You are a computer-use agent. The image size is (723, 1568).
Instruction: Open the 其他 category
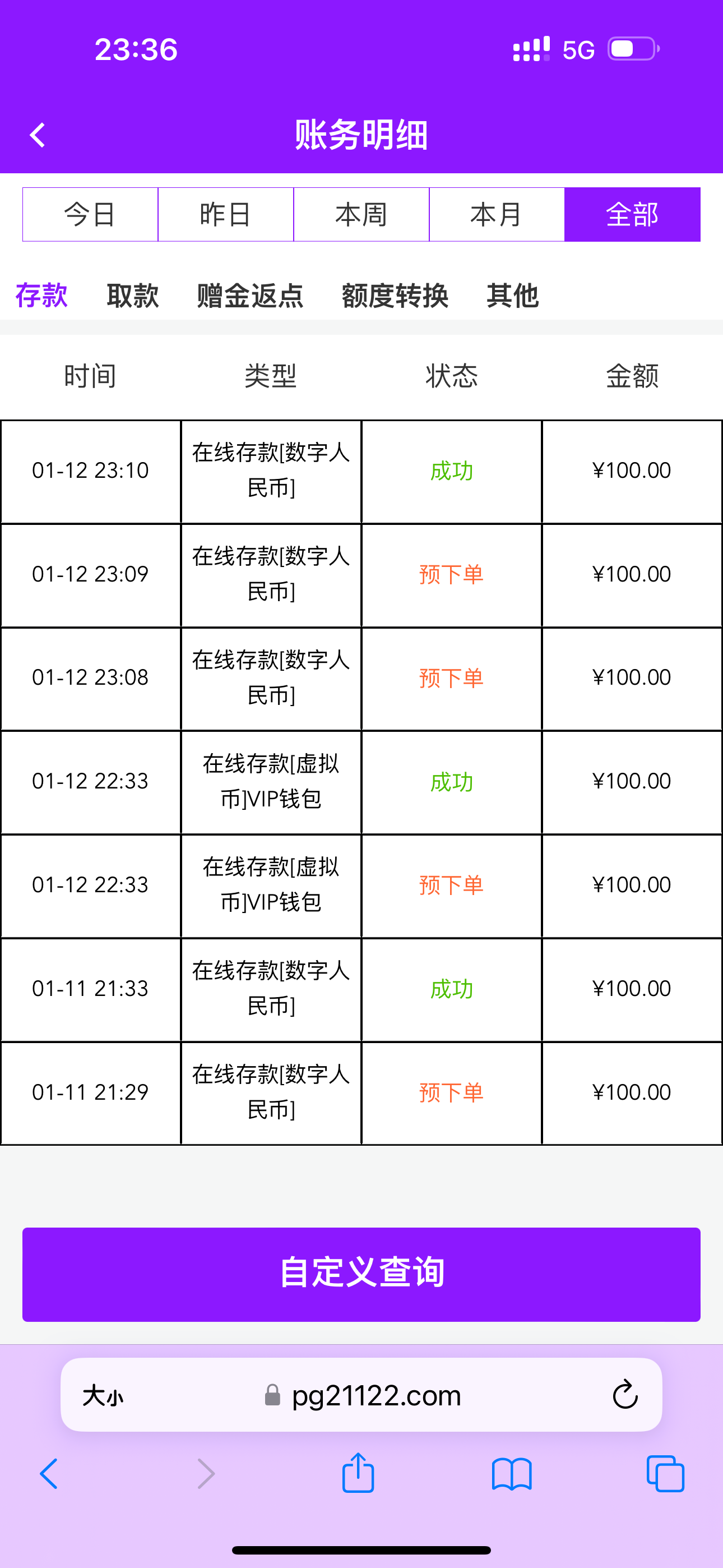pyautogui.click(x=512, y=296)
